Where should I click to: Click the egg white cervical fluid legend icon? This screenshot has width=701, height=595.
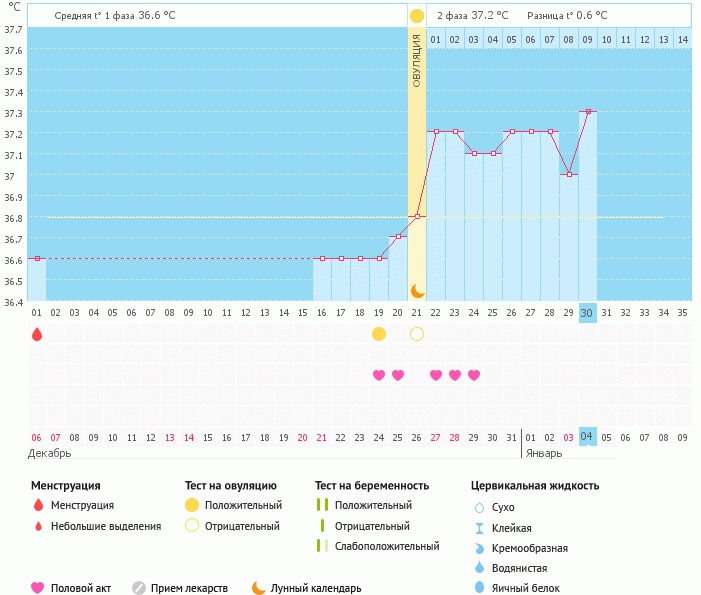(x=480, y=588)
